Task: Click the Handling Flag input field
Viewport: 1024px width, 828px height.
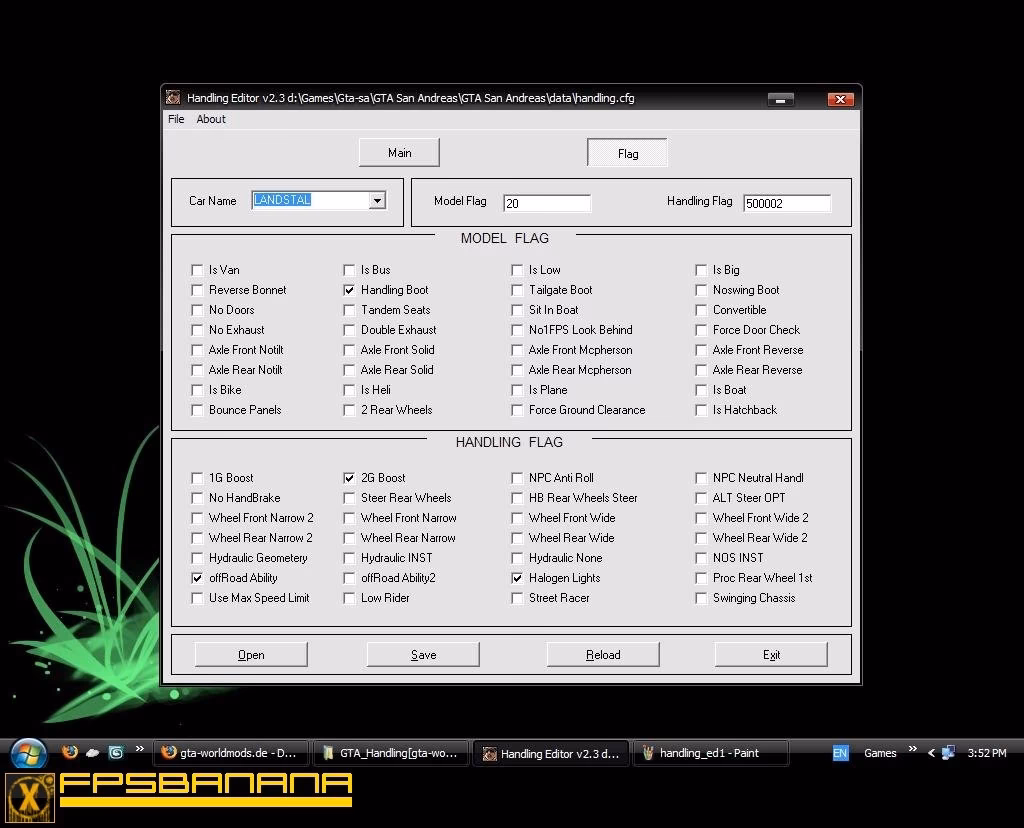Action: tap(786, 203)
